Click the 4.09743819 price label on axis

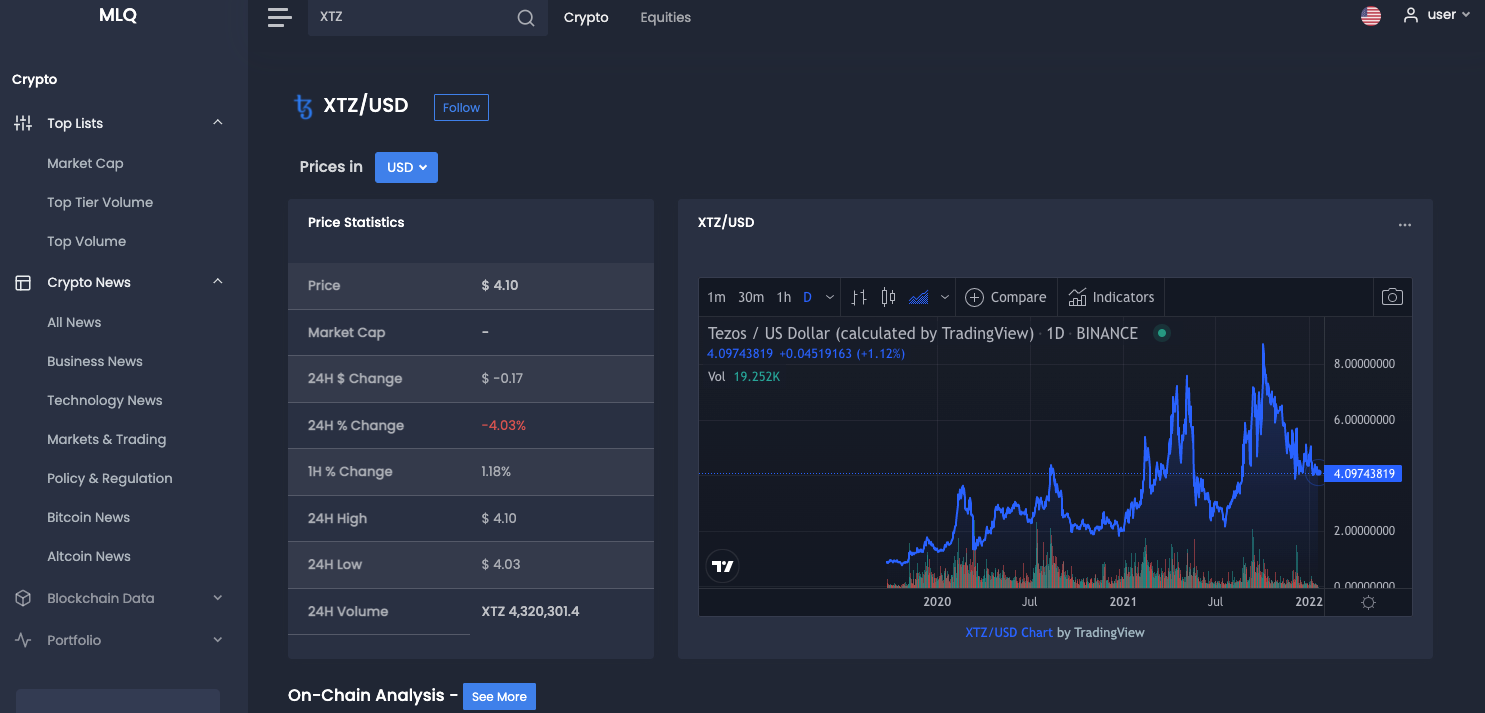[x=1363, y=473]
